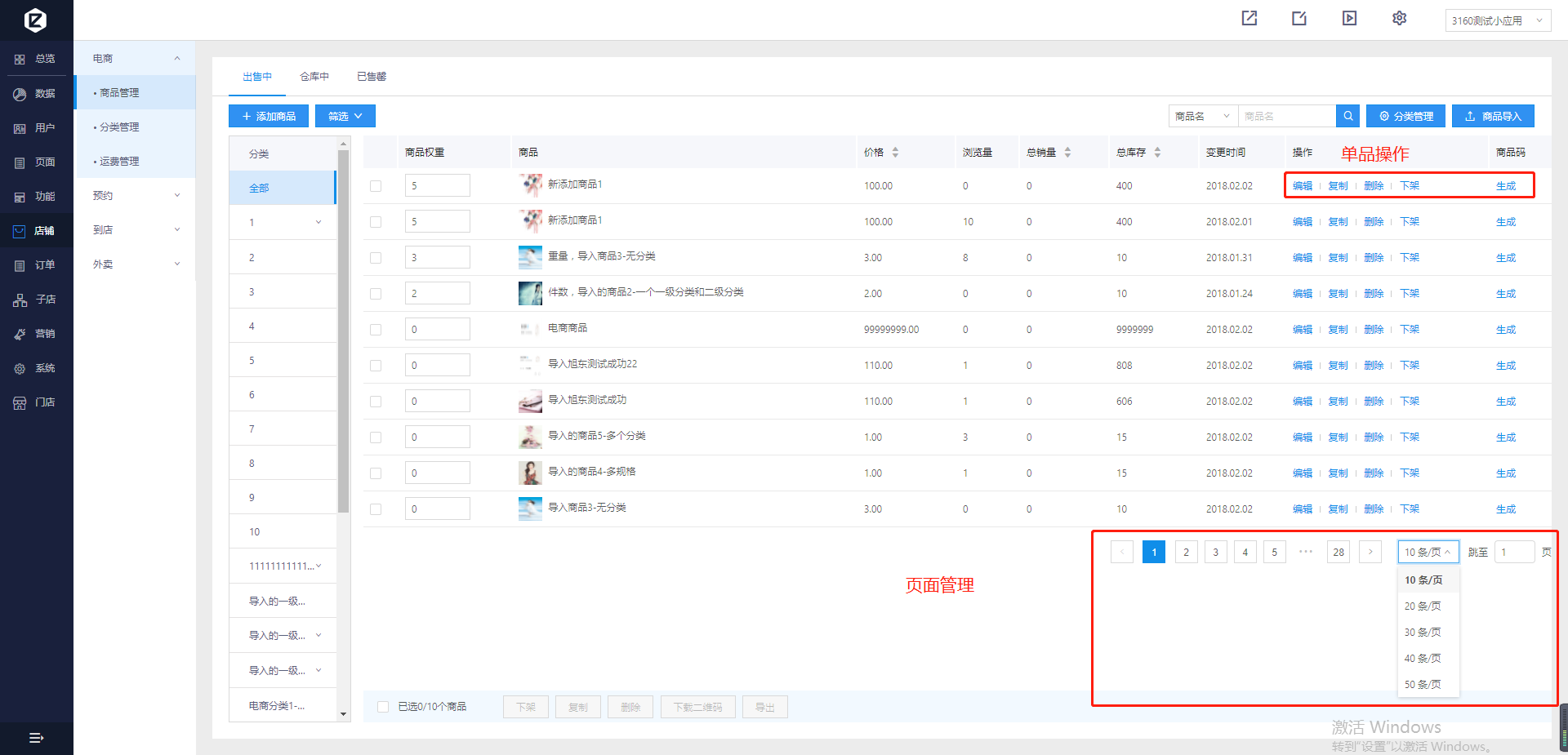
Task: Select the 电商商品 row checkbox
Action: pos(376,330)
